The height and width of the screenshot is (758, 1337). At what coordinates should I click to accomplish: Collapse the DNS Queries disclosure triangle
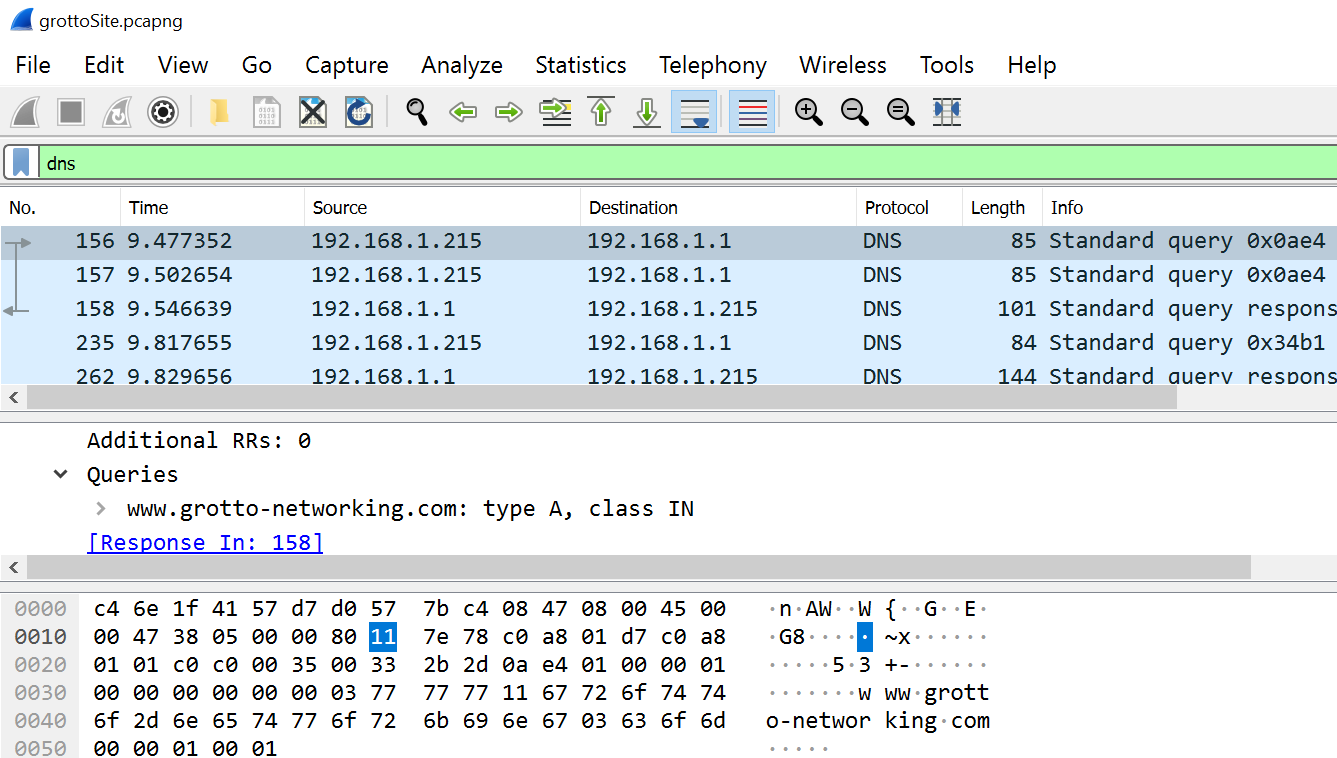coord(60,474)
